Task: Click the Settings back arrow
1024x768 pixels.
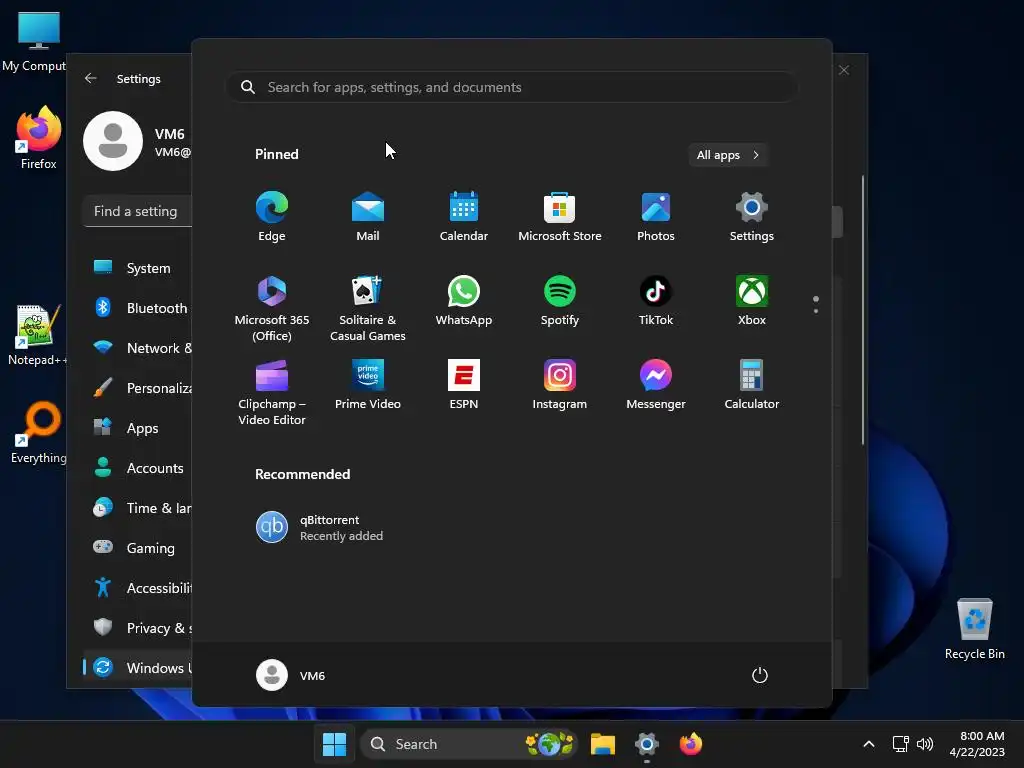Action: click(91, 78)
